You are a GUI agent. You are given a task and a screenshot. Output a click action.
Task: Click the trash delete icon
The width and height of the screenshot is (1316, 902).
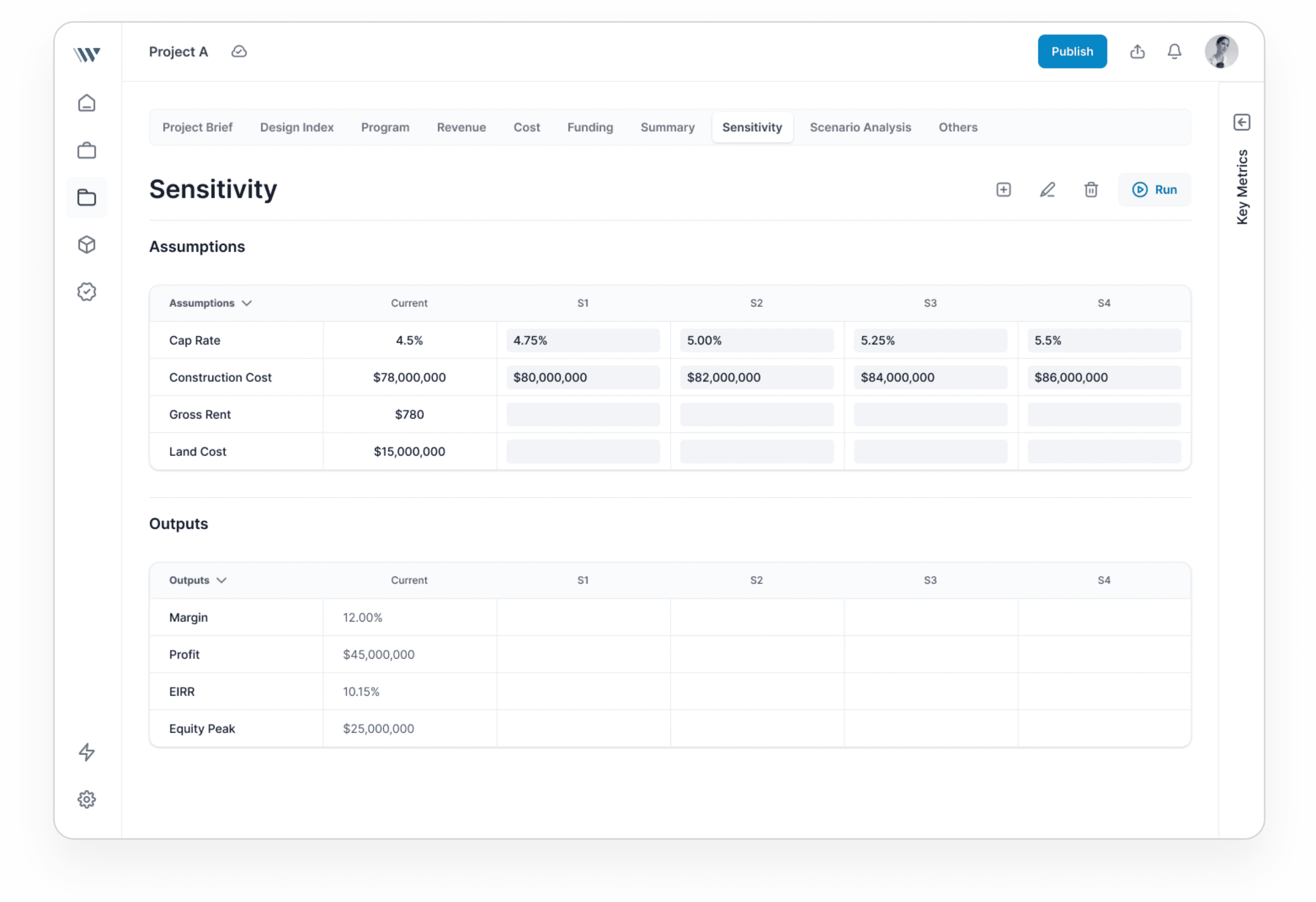click(1091, 190)
